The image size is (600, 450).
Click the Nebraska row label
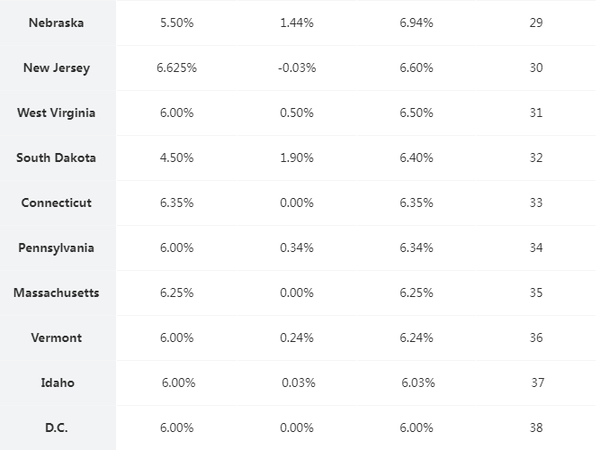[56, 22]
